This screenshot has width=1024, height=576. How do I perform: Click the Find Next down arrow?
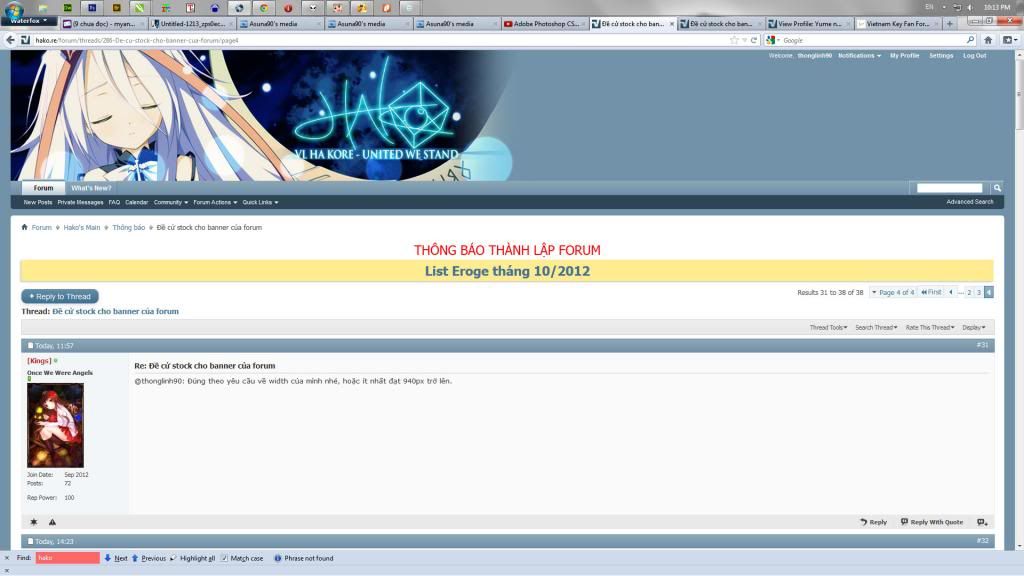tap(108, 558)
